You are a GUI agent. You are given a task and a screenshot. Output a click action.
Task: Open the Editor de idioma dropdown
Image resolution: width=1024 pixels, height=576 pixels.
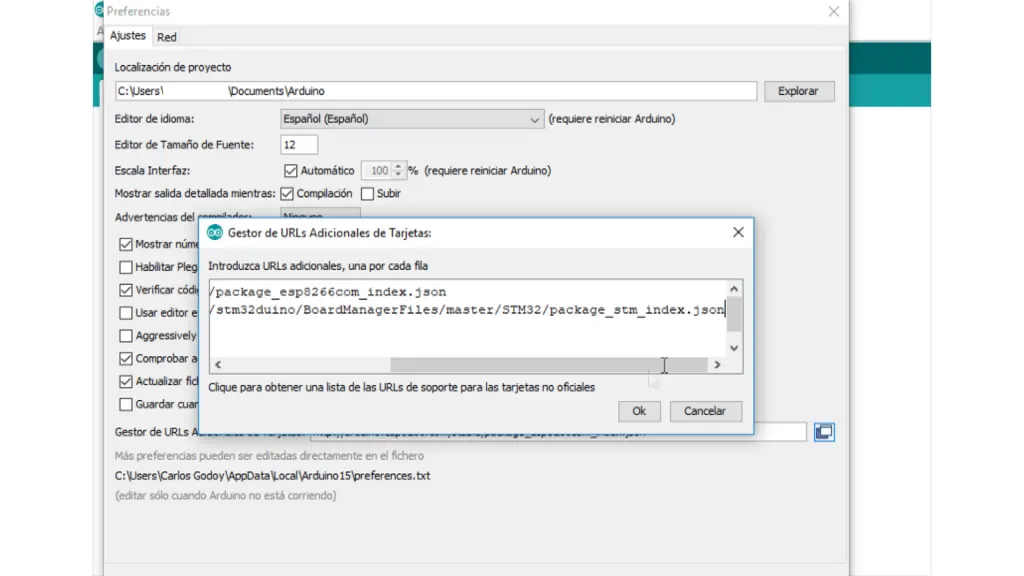click(x=412, y=119)
